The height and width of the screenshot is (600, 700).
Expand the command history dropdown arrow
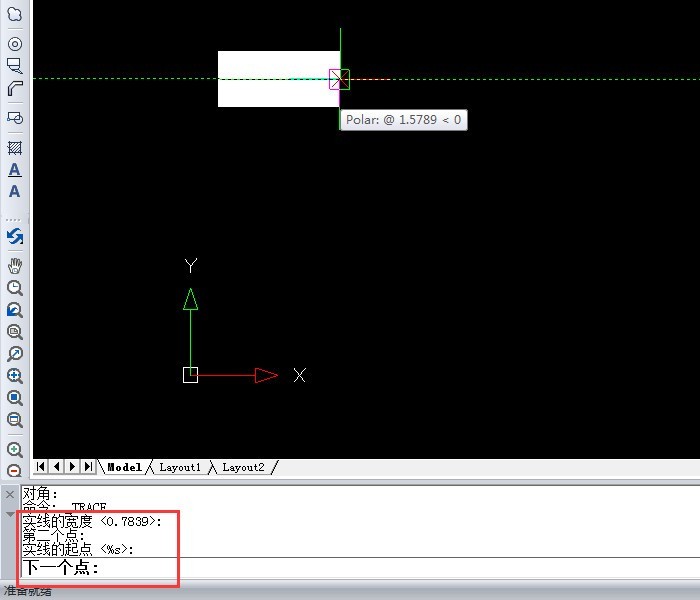9,514
